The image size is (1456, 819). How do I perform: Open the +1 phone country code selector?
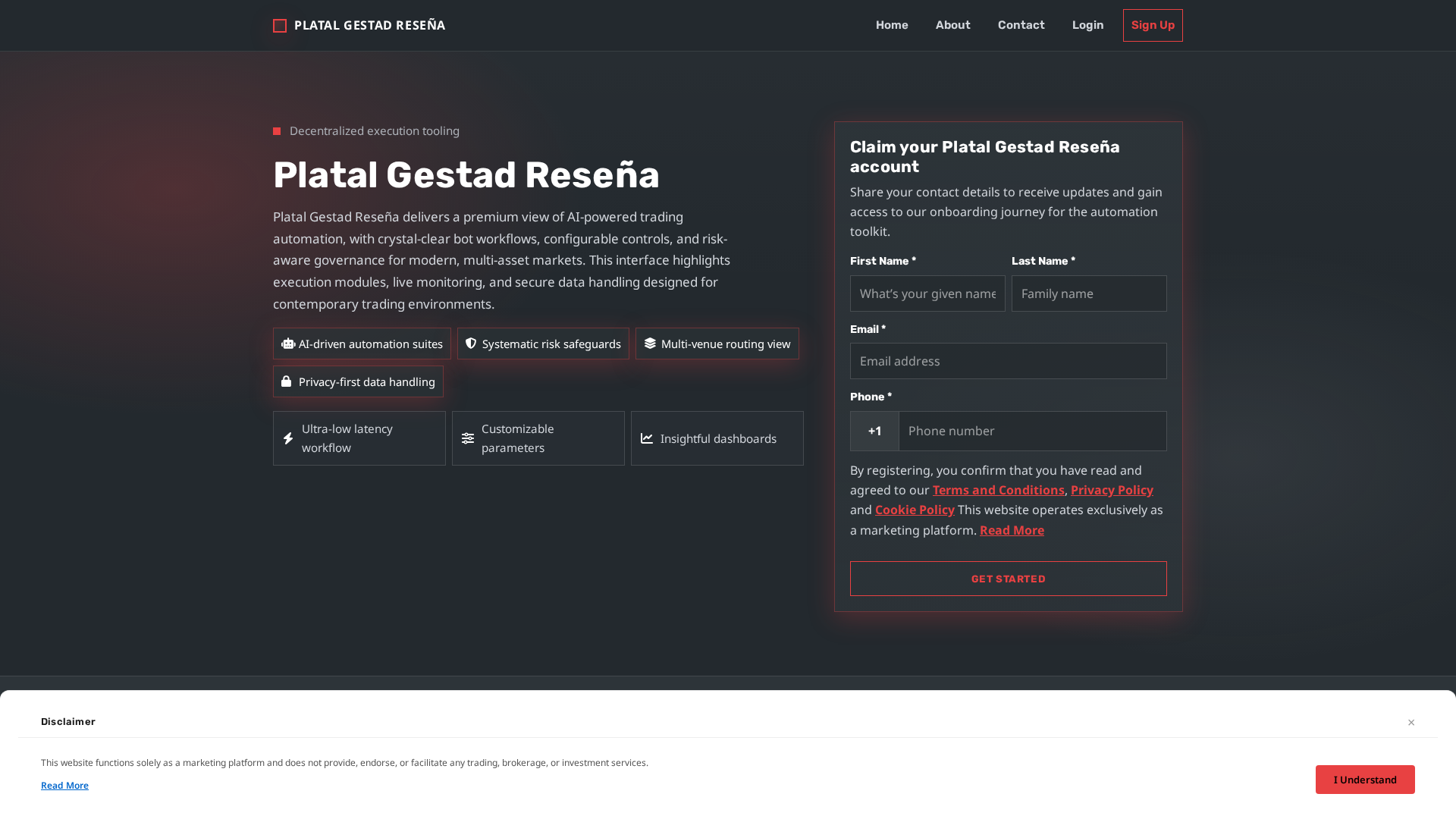(x=874, y=431)
